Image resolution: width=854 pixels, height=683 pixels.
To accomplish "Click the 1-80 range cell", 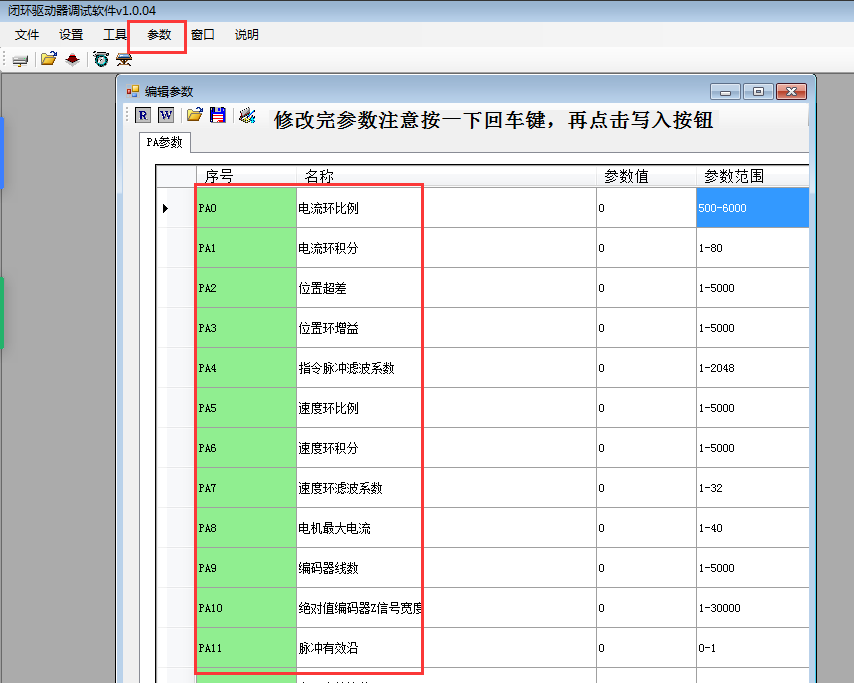I will (x=752, y=248).
